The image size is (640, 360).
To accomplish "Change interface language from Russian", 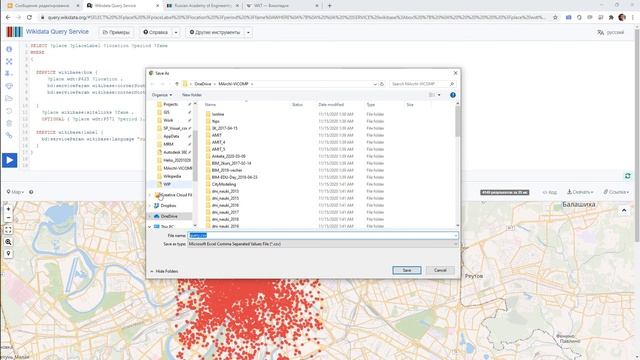I will coord(611,32).
